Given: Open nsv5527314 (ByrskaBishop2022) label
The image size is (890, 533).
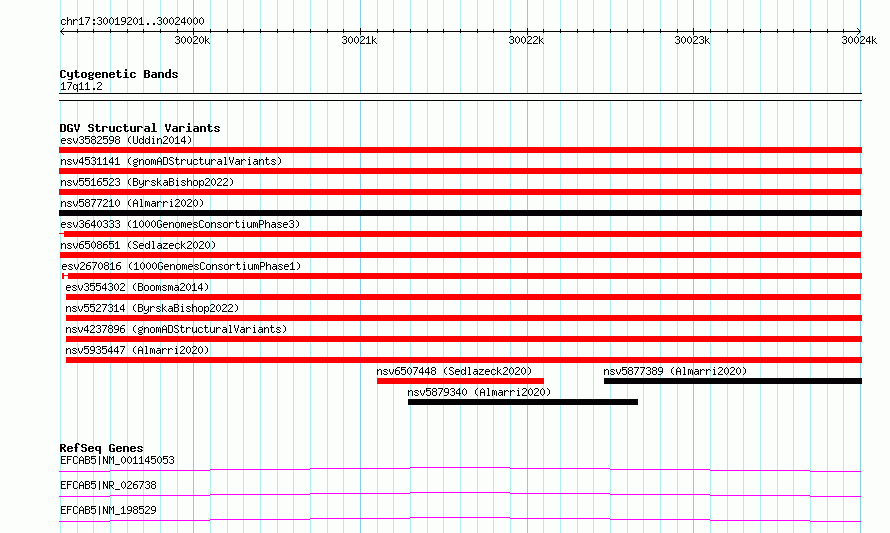Looking at the screenshot, I should coord(152,308).
